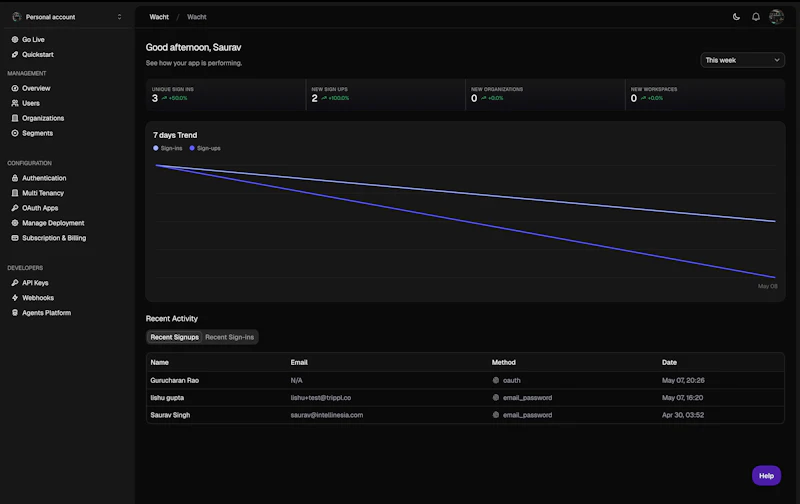This screenshot has width=800, height=504.
Task: Click the Authentication lock icon
Action: [x=15, y=178]
